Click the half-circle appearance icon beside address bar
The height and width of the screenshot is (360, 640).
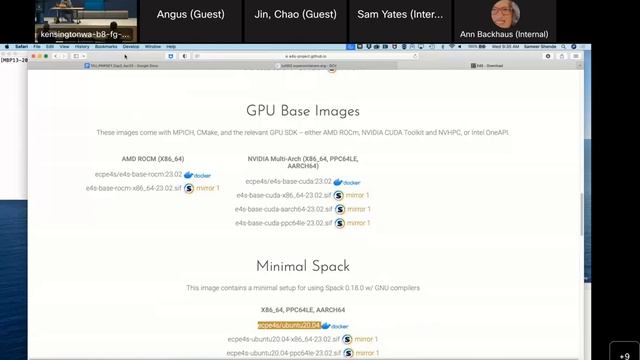pos(184,56)
